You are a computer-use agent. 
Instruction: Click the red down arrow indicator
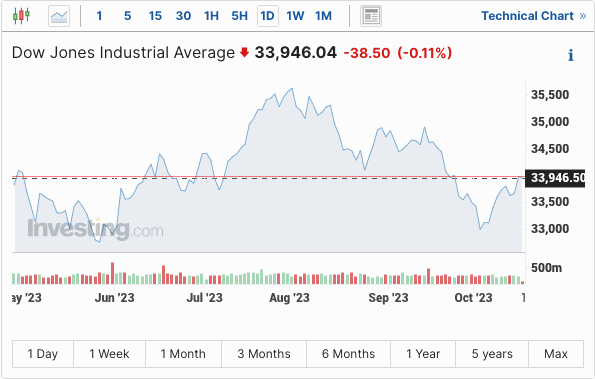pos(244,52)
